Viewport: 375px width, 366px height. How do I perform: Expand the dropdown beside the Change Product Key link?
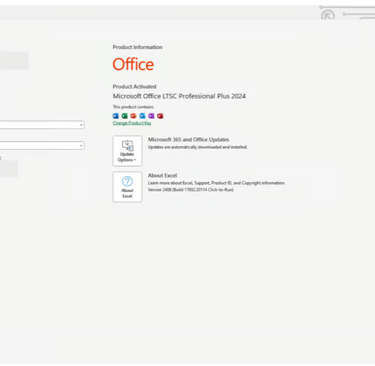pos(81,125)
